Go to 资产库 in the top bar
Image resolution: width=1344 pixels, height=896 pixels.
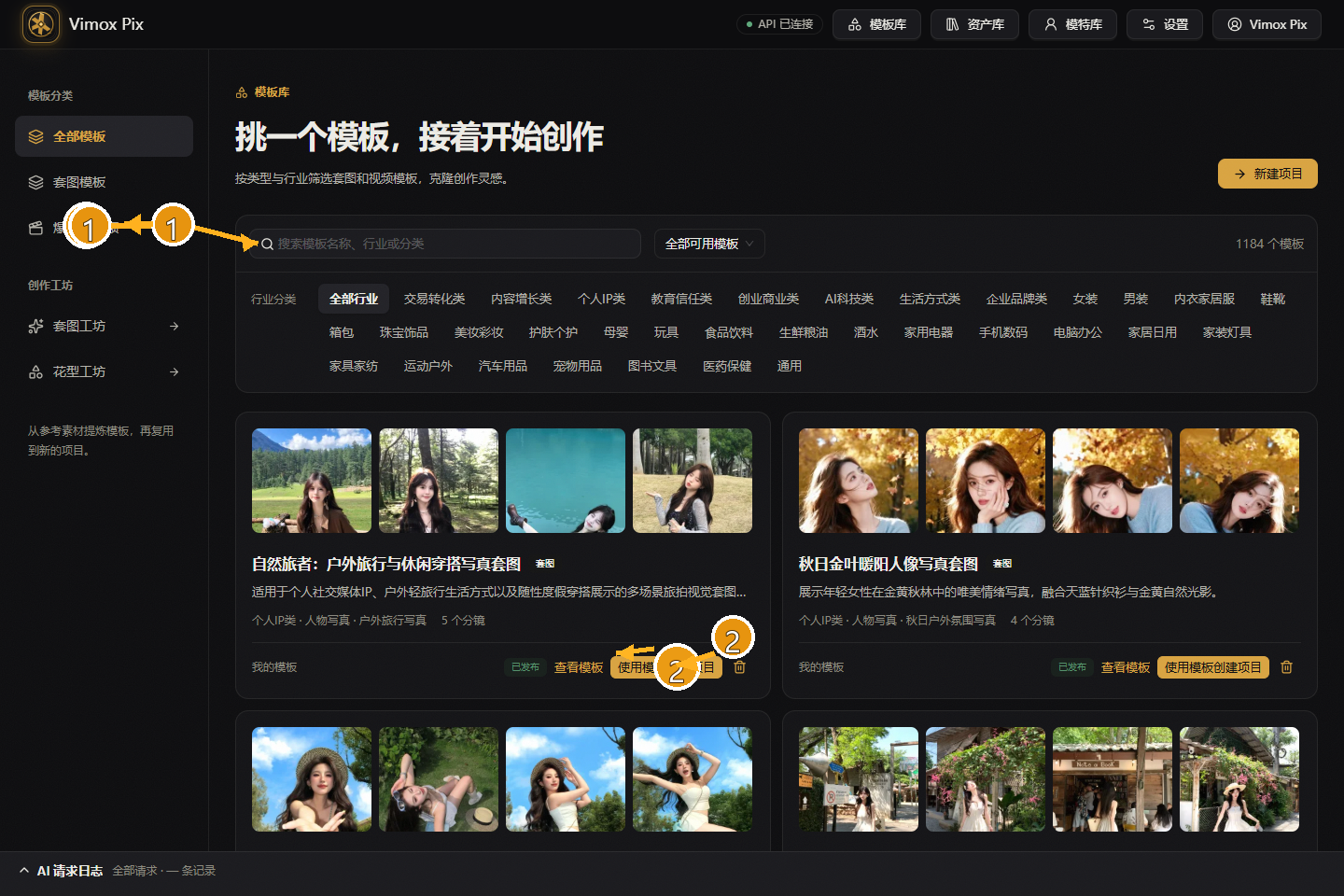coord(975,24)
